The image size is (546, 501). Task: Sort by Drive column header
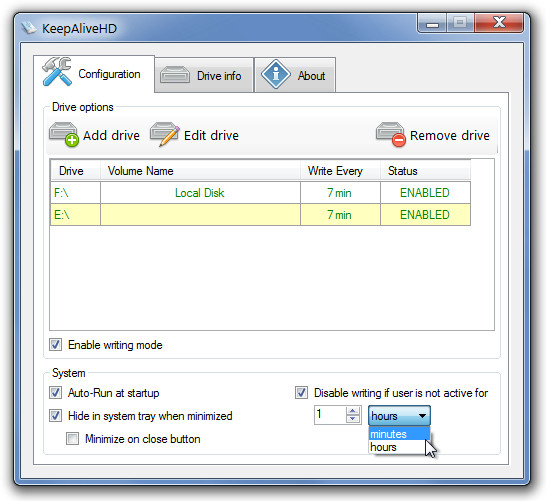(76, 171)
